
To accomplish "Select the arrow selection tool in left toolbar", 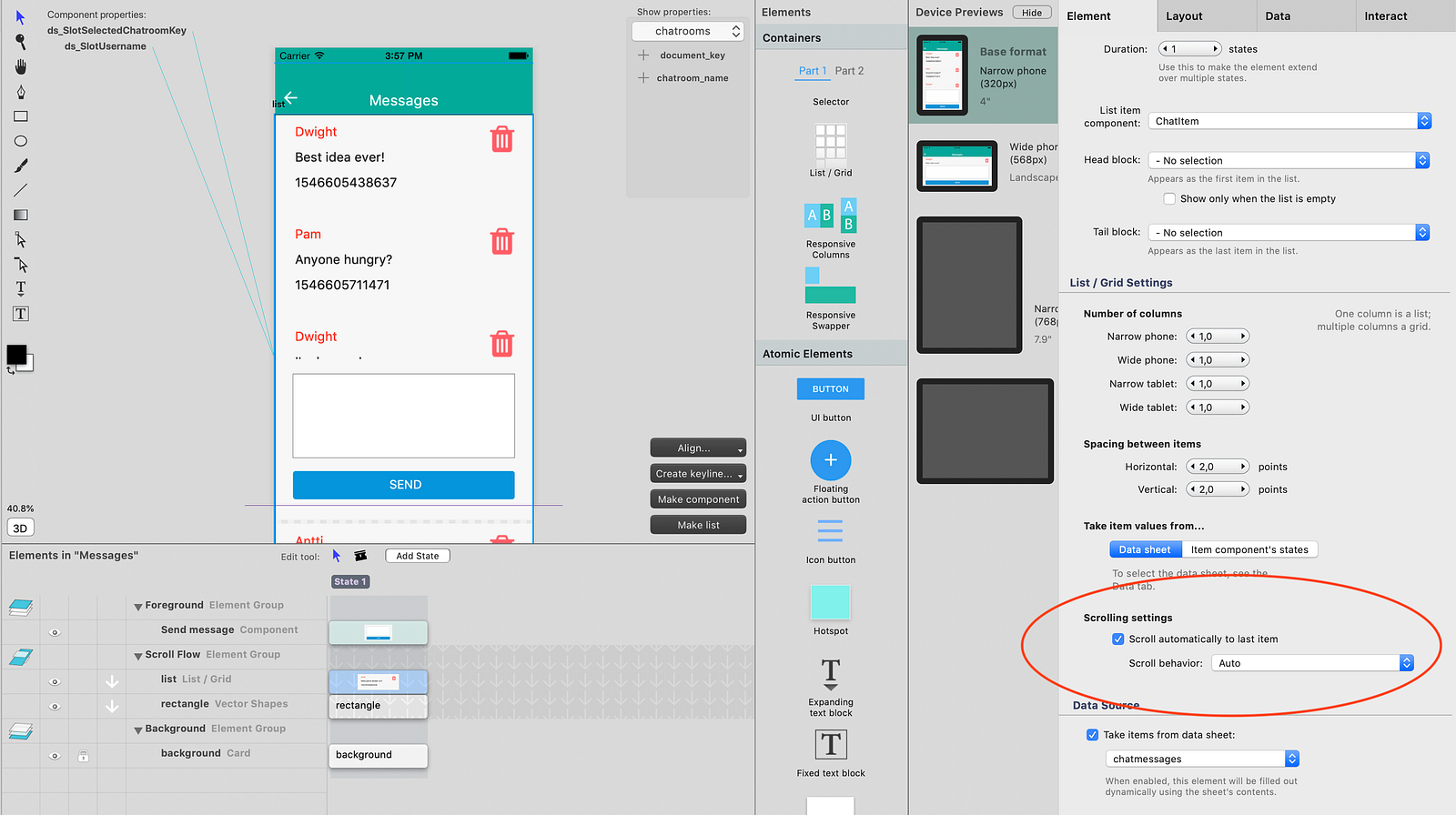I will 20,17.
